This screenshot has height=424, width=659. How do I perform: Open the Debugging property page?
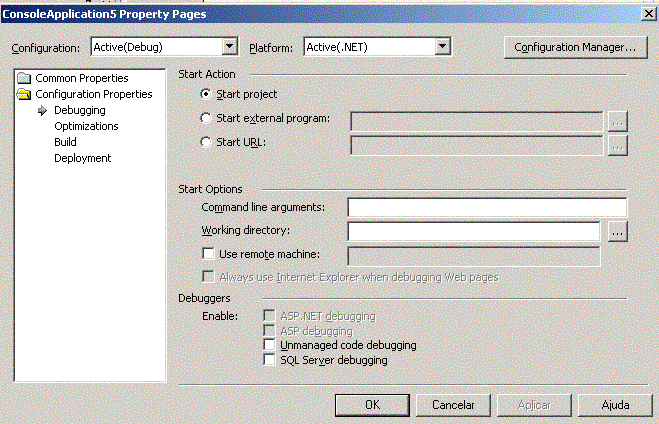[80, 110]
